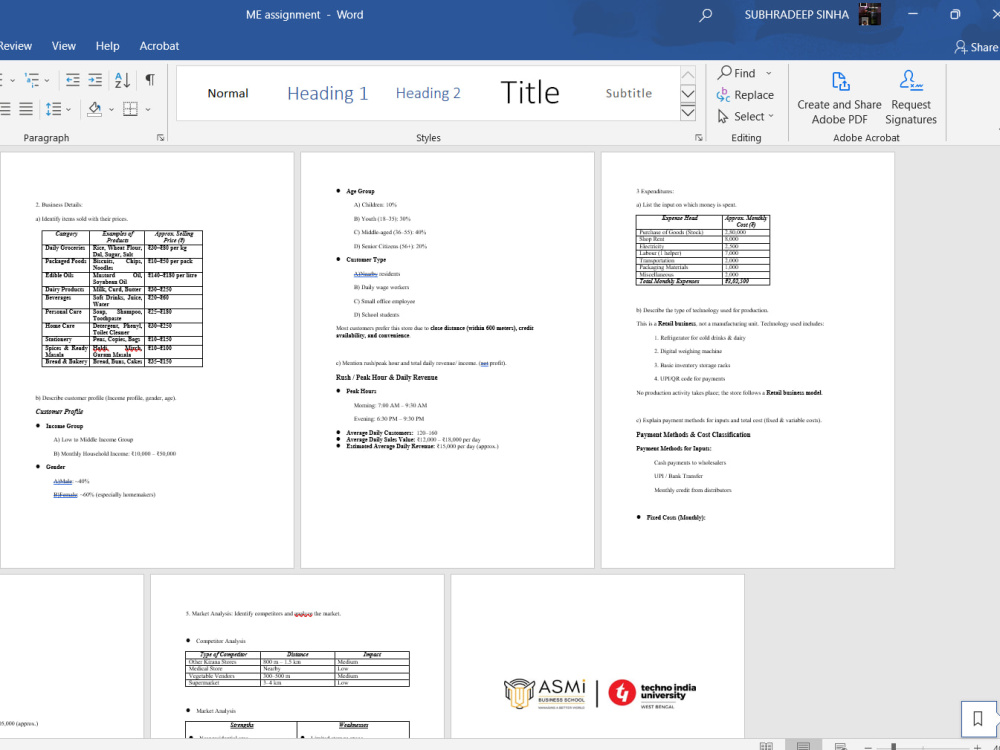Image resolution: width=1000 pixels, height=750 pixels.
Task: Click the Share button
Action: 976,47
